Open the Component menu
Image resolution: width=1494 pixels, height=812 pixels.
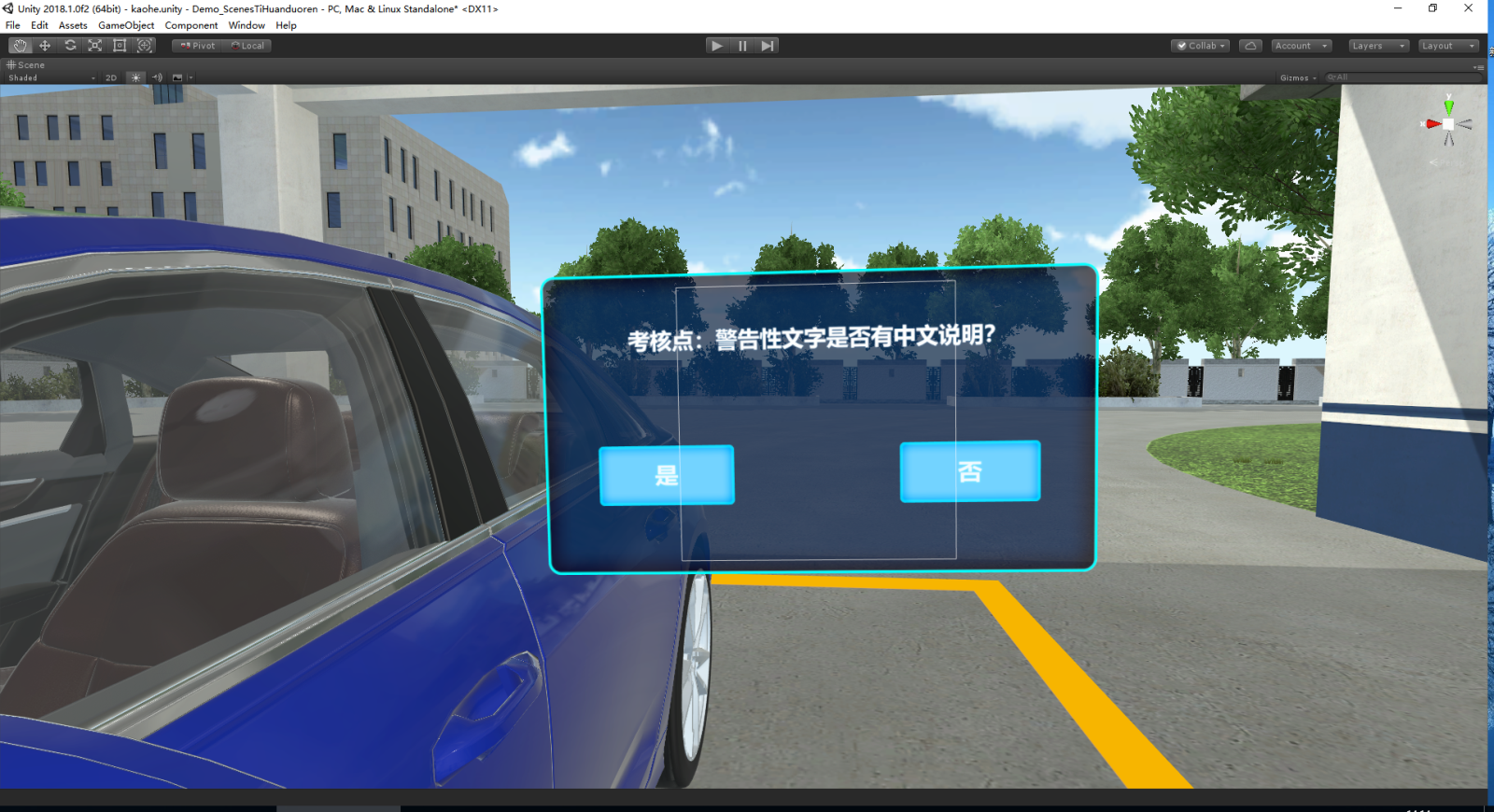click(190, 25)
